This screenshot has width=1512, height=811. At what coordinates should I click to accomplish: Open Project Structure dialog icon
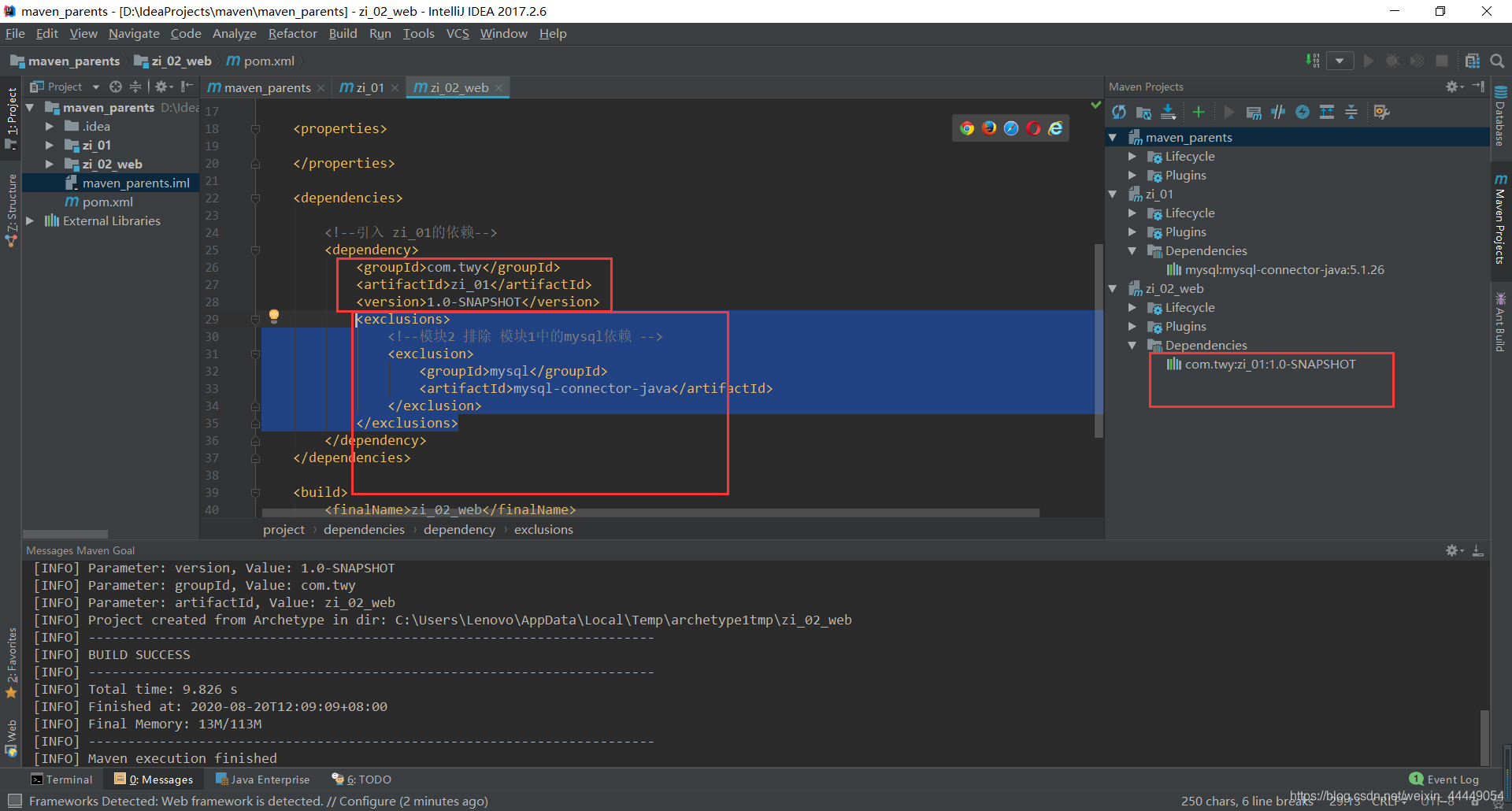click(x=1473, y=61)
